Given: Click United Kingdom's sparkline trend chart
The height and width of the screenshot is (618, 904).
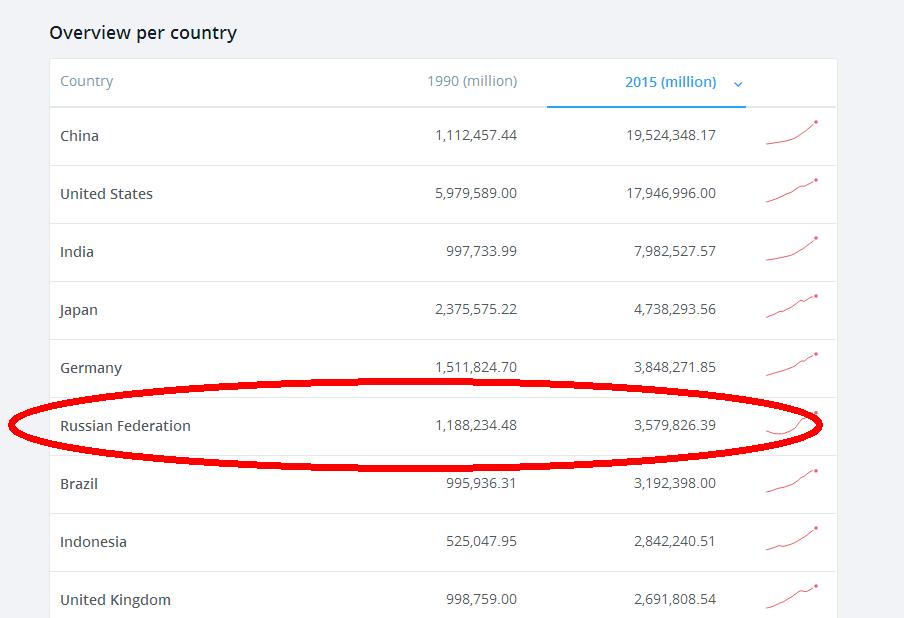Looking at the screenshot, I should [x=792, y=597].
